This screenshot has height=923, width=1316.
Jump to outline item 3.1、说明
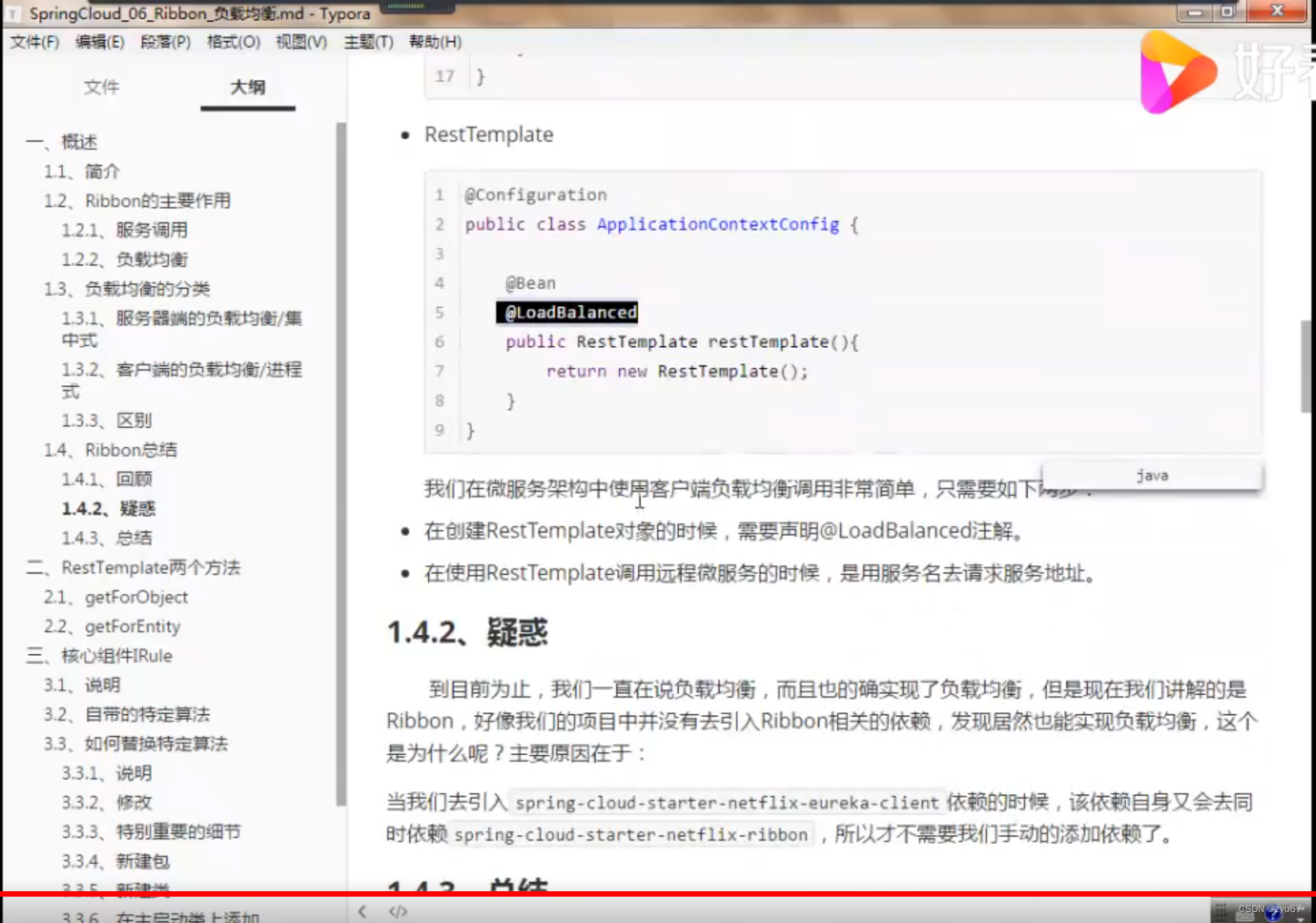click(82, 685)
